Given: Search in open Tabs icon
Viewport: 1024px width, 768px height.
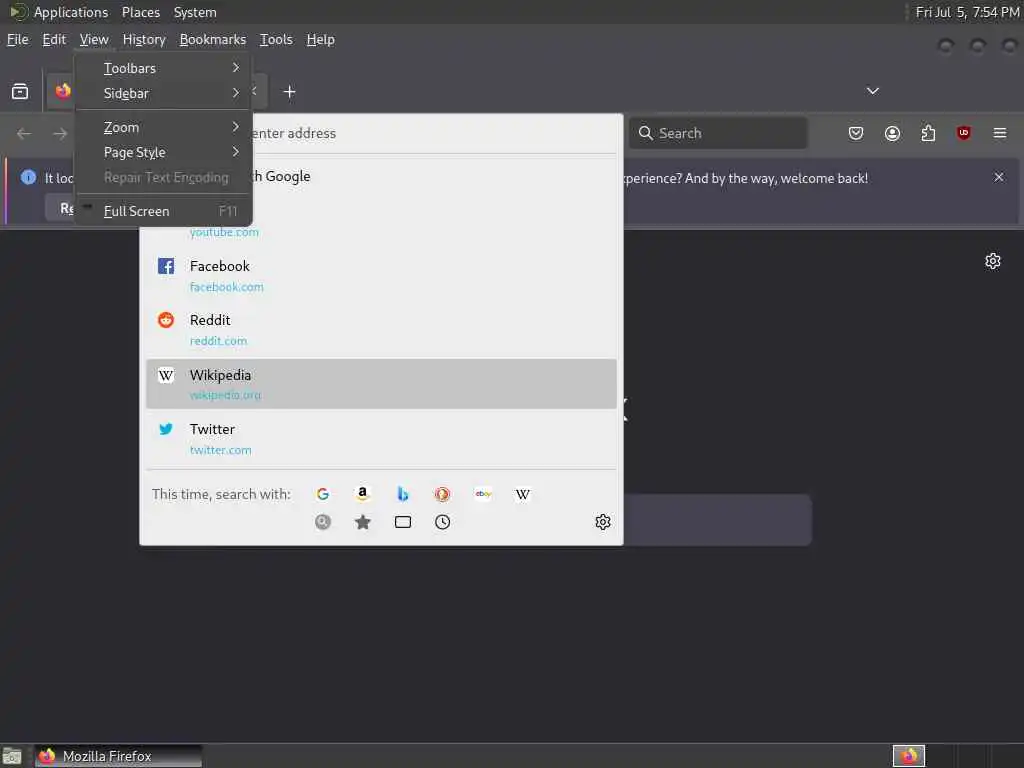Looking at the screenshot, I should pyautogui.click(x=403, y=522).
